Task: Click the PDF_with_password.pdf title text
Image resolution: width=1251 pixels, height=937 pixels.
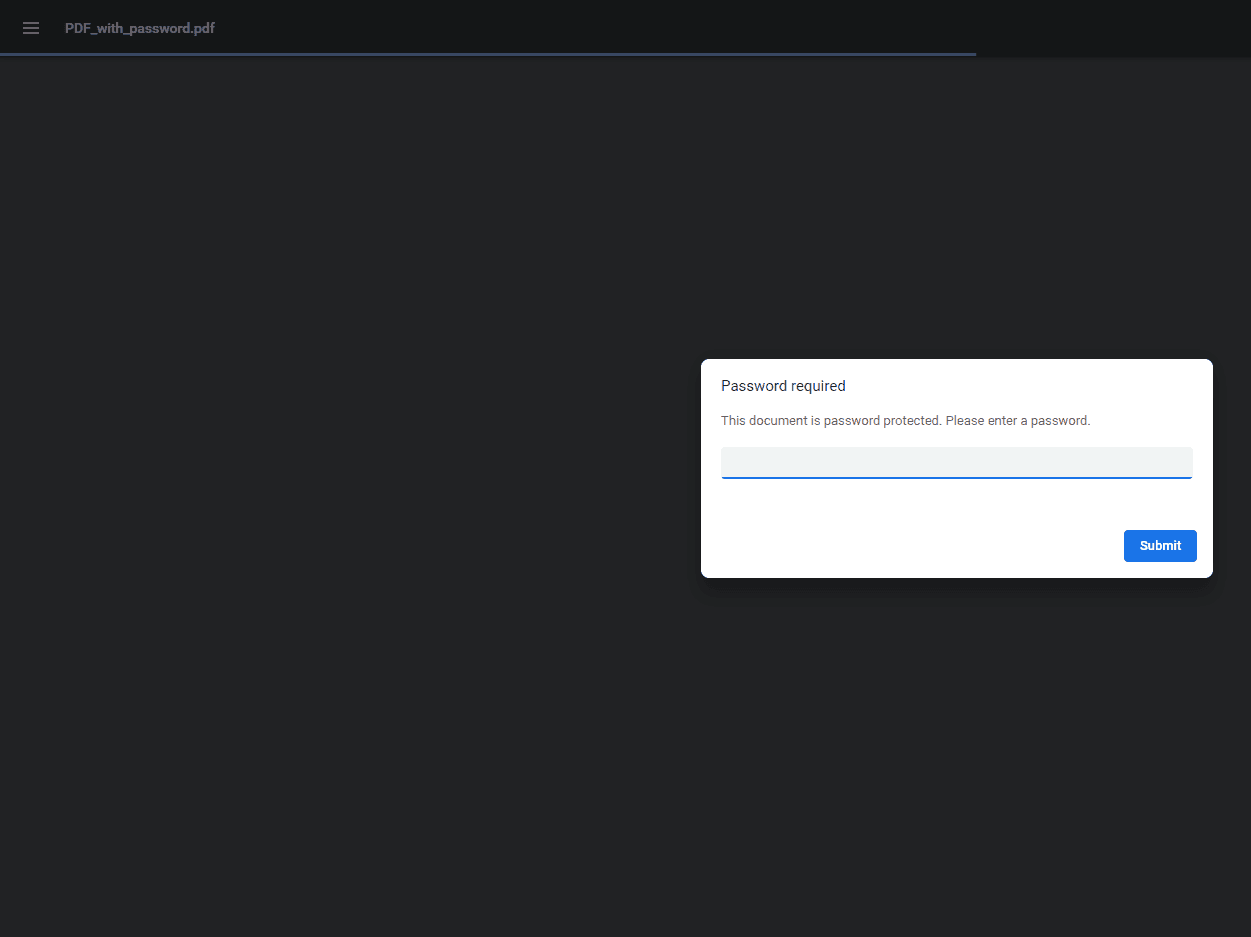Action: click(x=139, y=28)
